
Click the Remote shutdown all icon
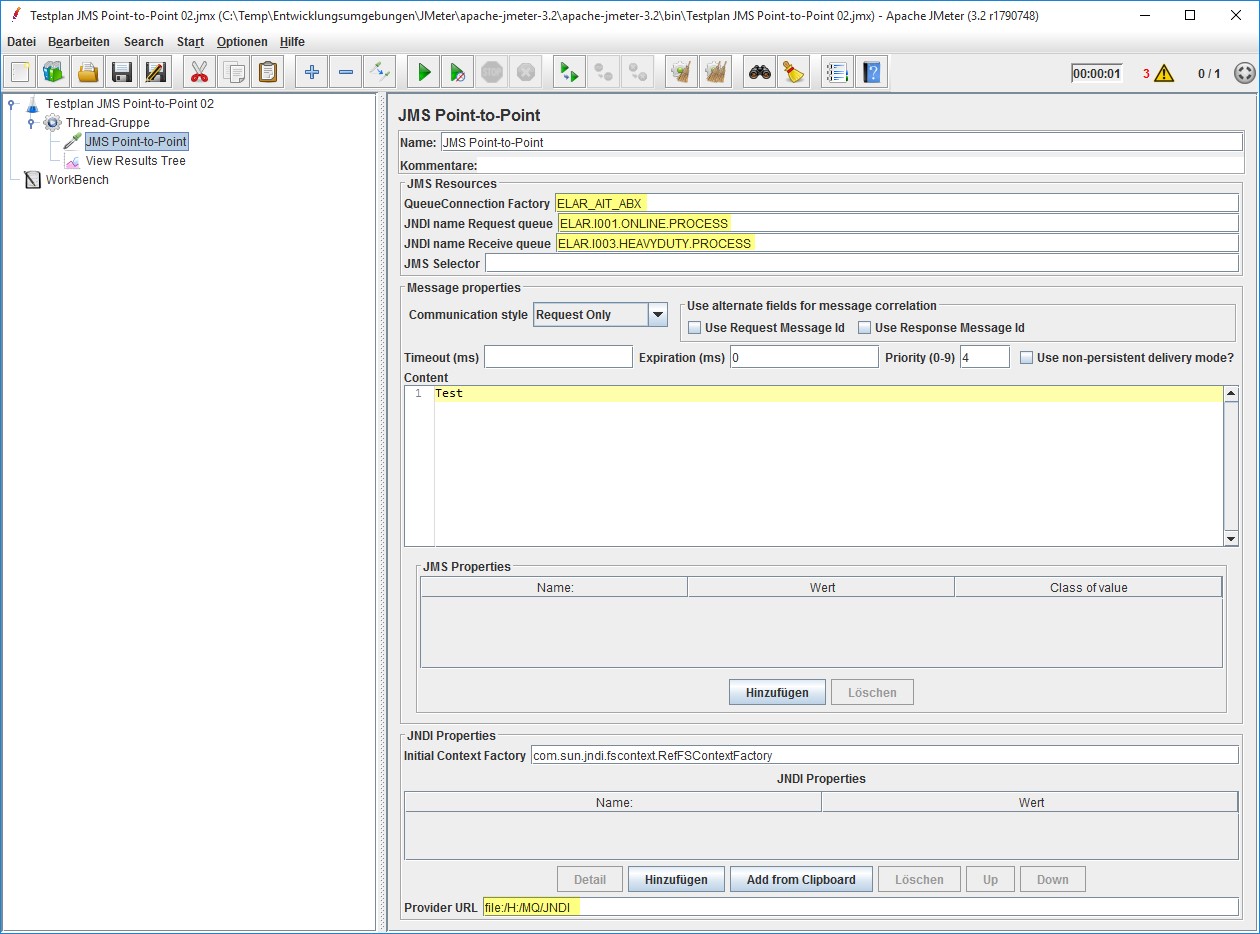click(638, 72)
